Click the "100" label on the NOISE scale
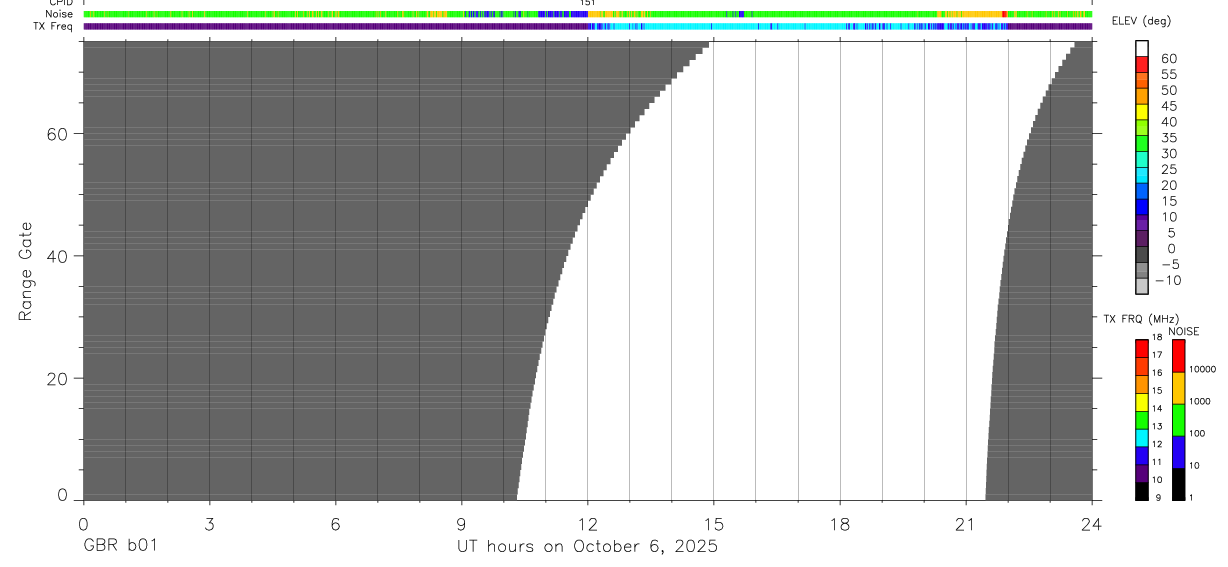 pos(1196,434)
